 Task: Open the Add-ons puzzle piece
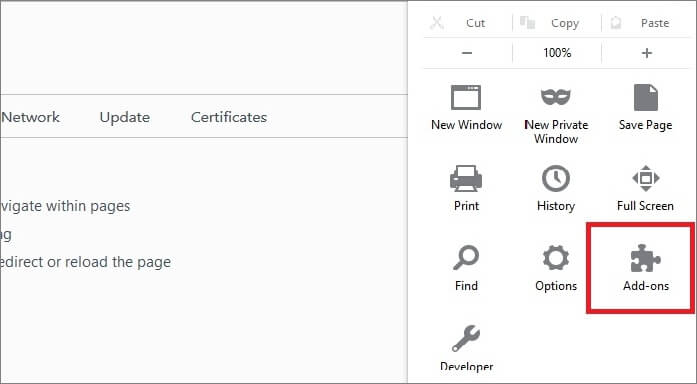tap(645, 268)
